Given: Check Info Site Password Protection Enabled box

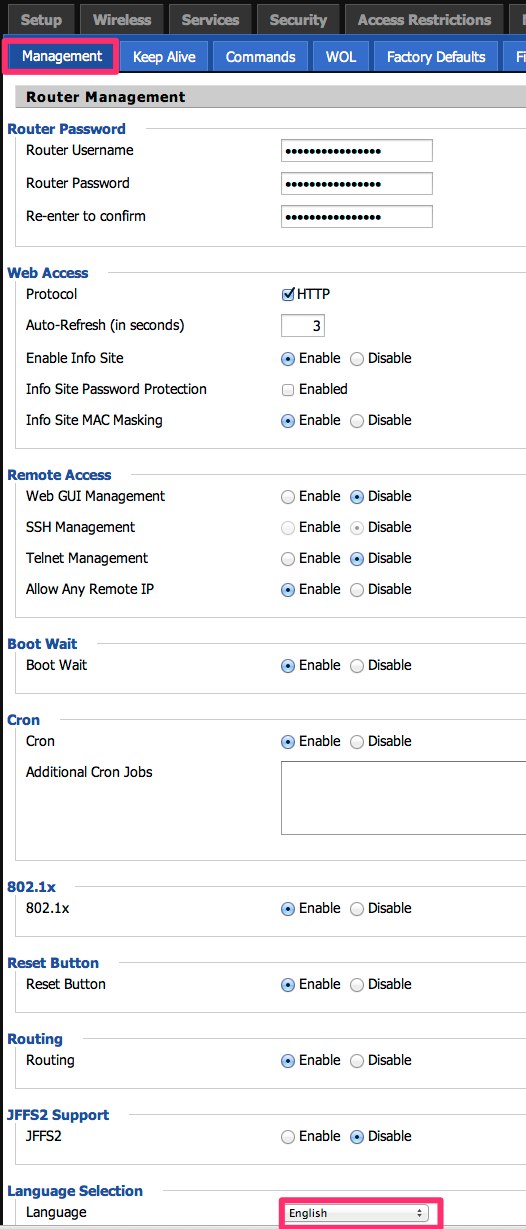Looking at the screenshot, I should (x=288, y=390).
